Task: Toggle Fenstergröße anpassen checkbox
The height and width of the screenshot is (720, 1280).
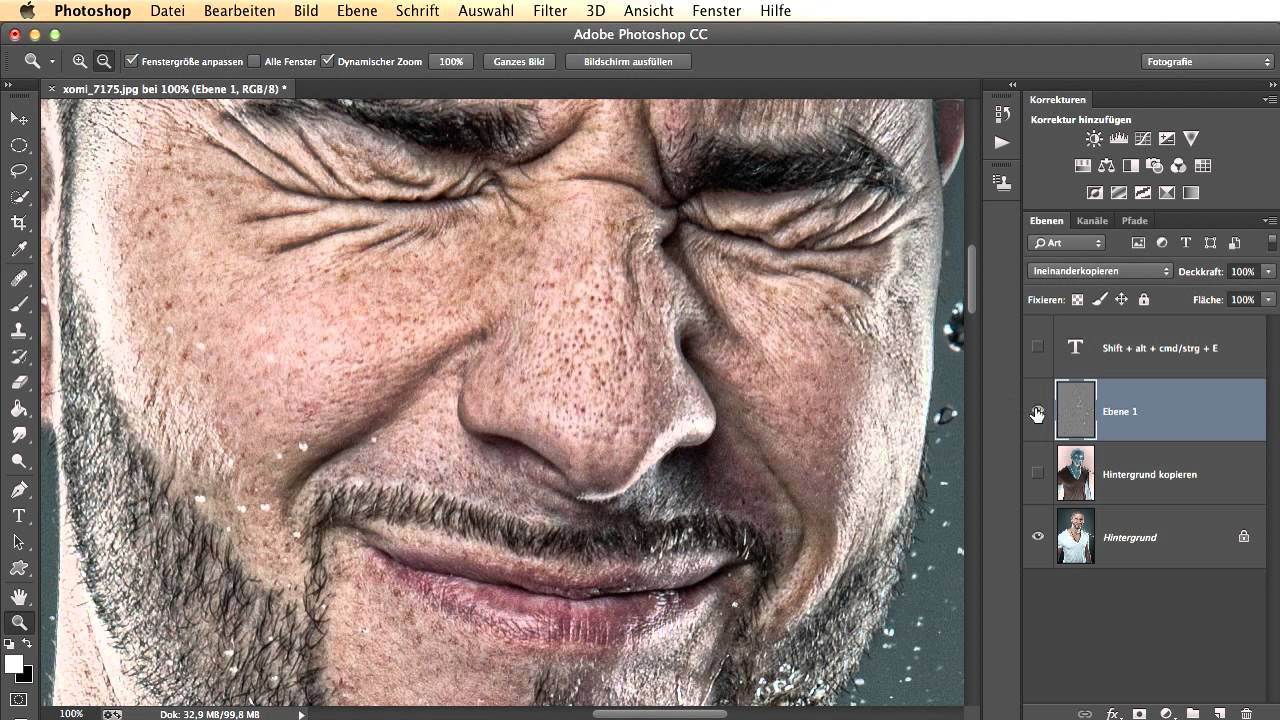Action: coord(131,61)
